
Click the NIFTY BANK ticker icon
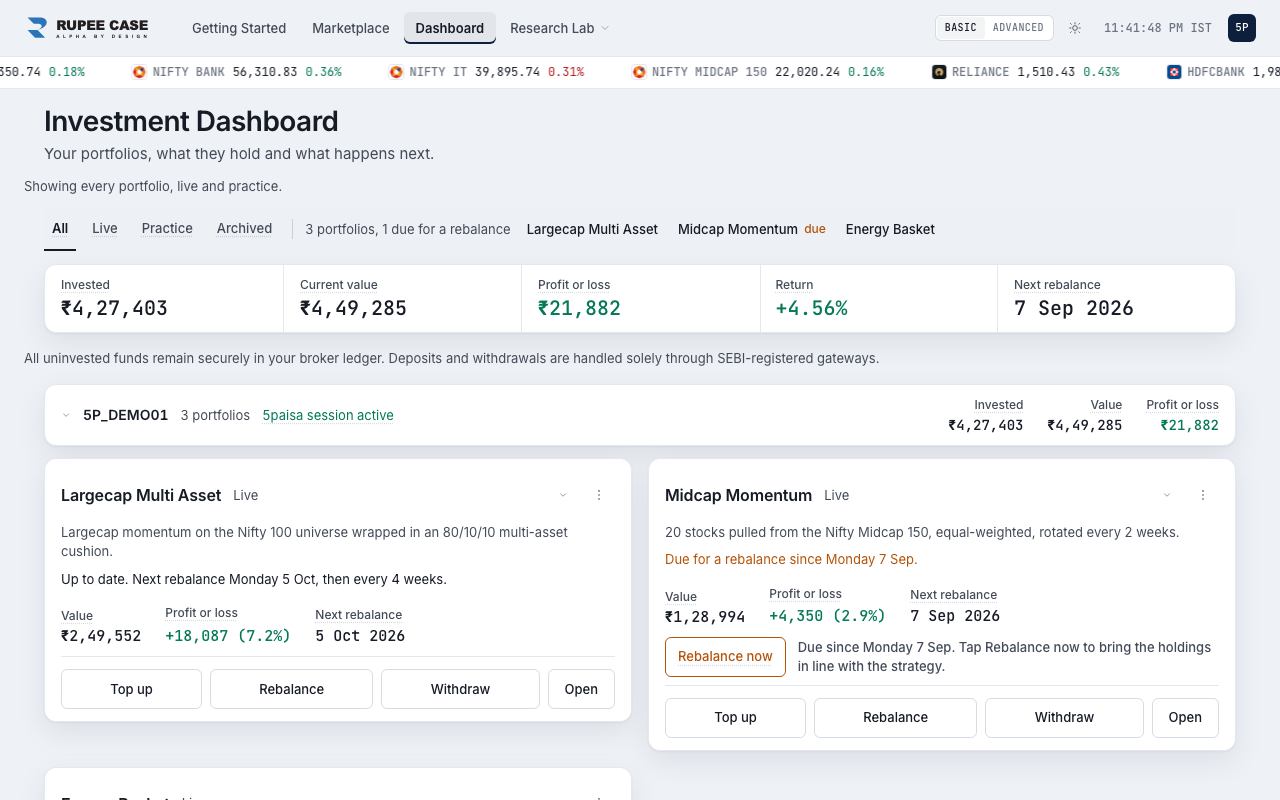tap(139, 72)
